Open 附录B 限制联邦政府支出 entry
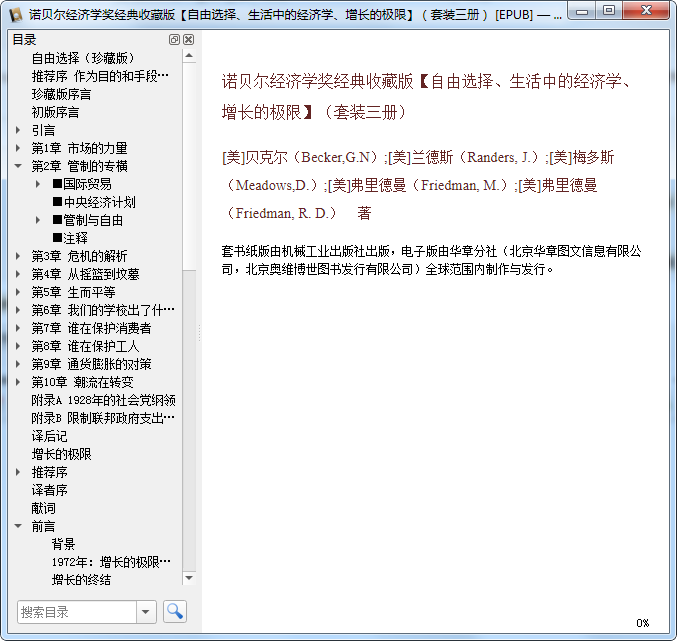The width and height of the screenshot is (677, 641). 103,418
